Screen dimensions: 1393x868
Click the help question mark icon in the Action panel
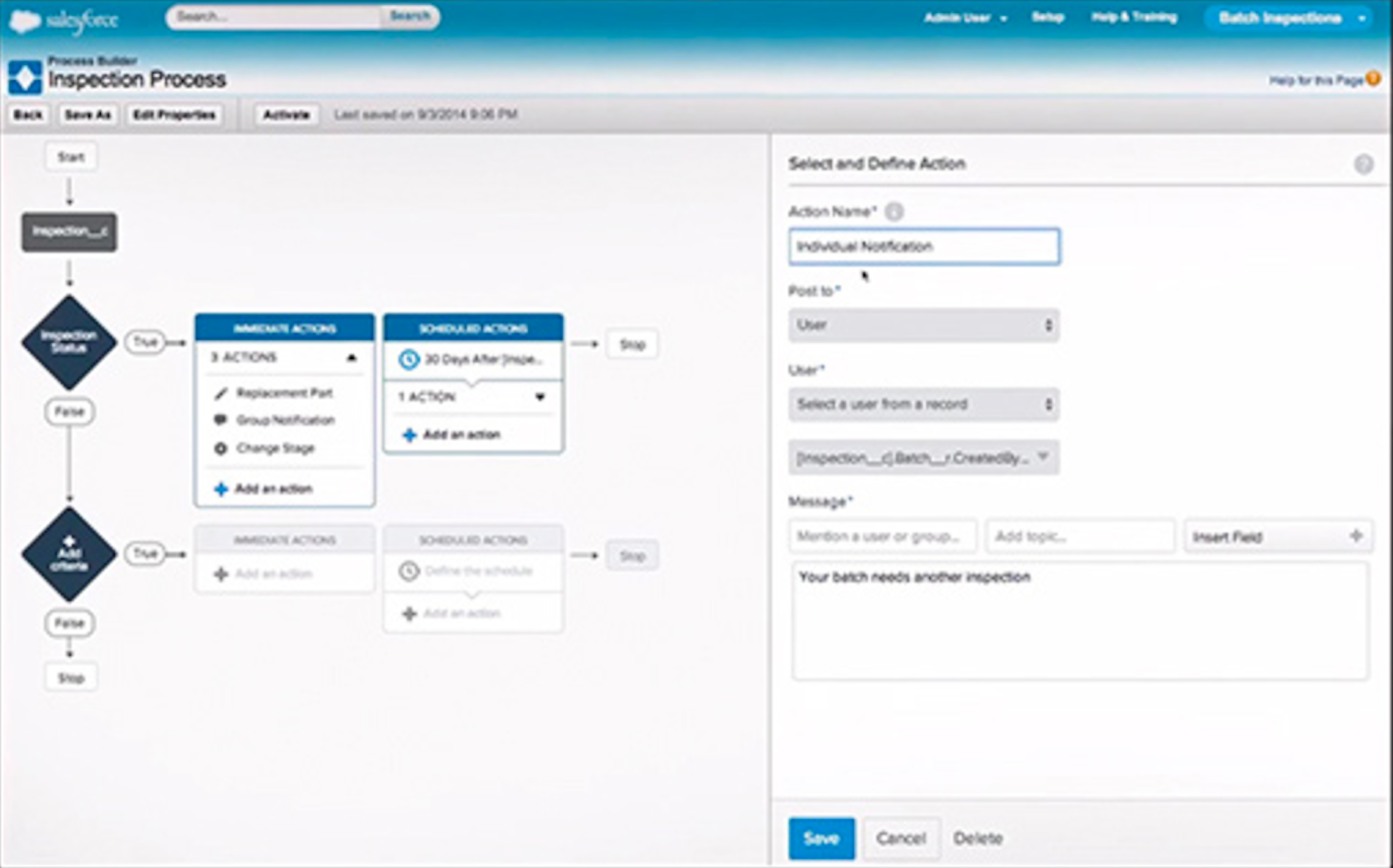click(x=1364, y=165)
